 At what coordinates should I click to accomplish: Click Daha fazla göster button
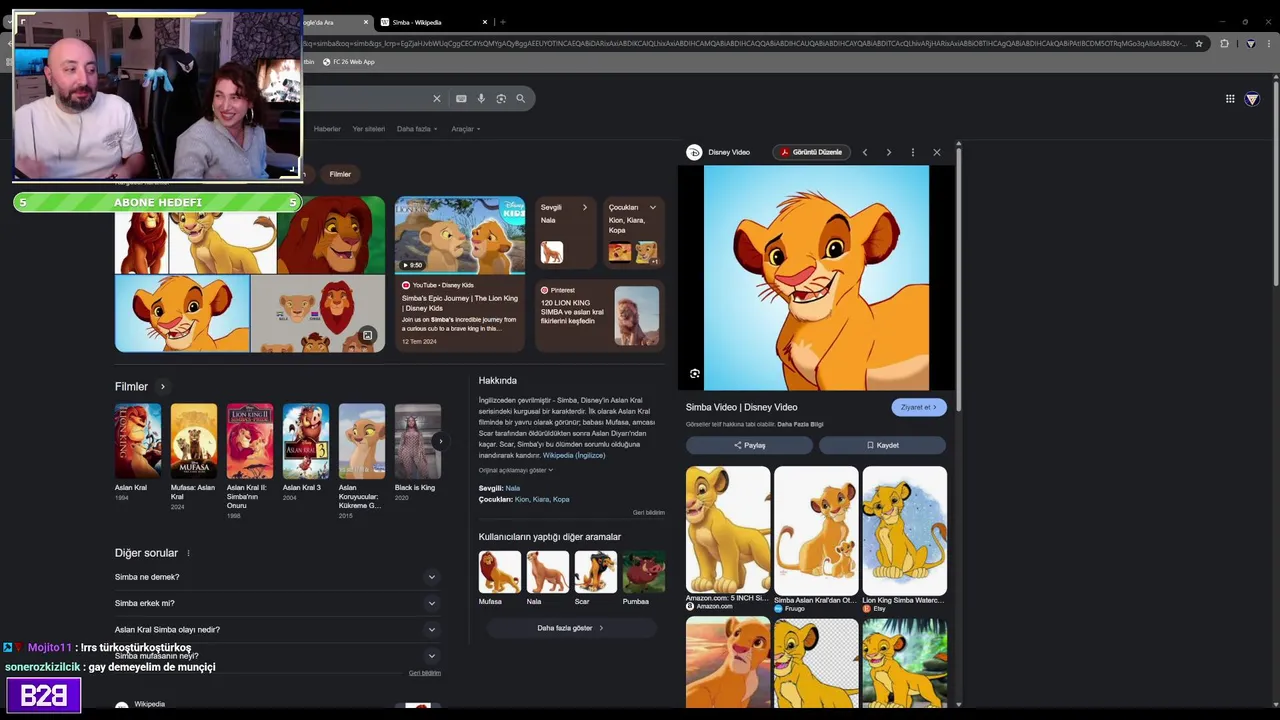click(x=571, y=628)
